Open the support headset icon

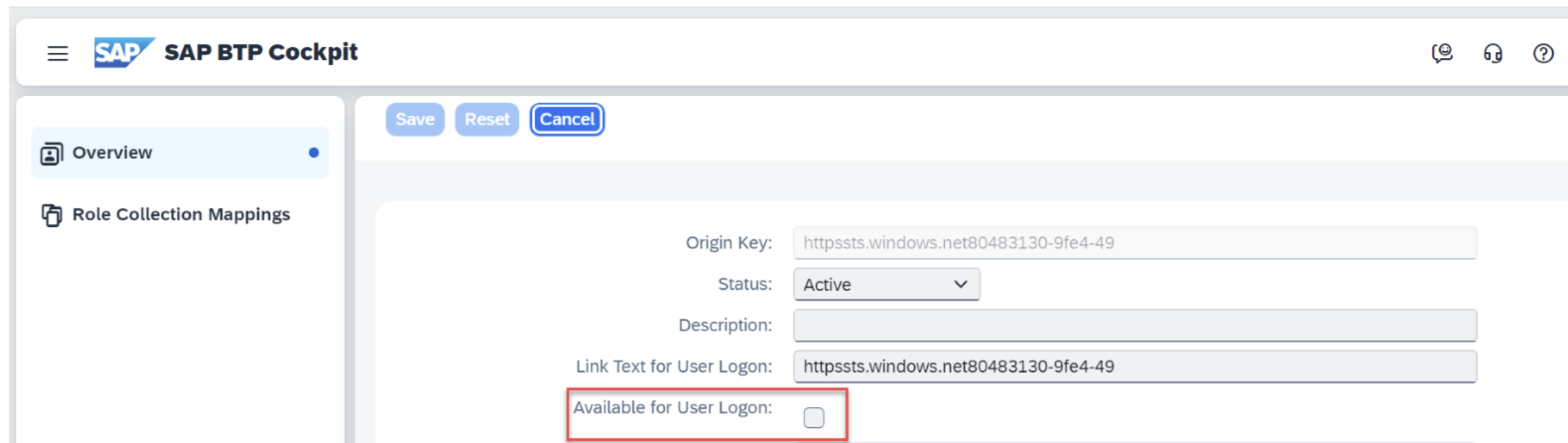click(1492, 53)
